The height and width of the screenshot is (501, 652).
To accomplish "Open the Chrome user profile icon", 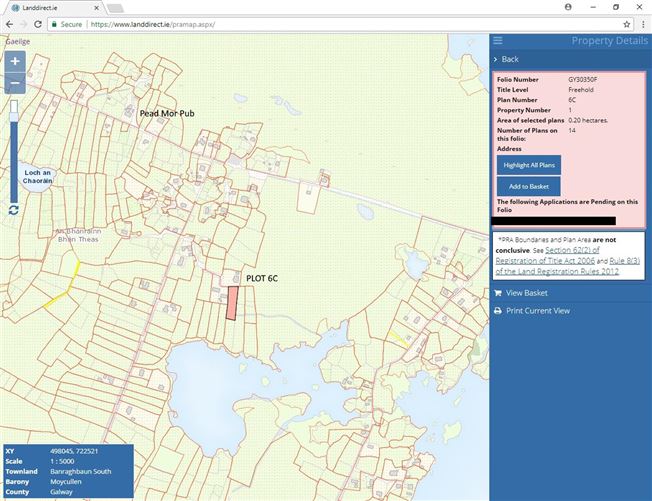I will click(568, 7).
